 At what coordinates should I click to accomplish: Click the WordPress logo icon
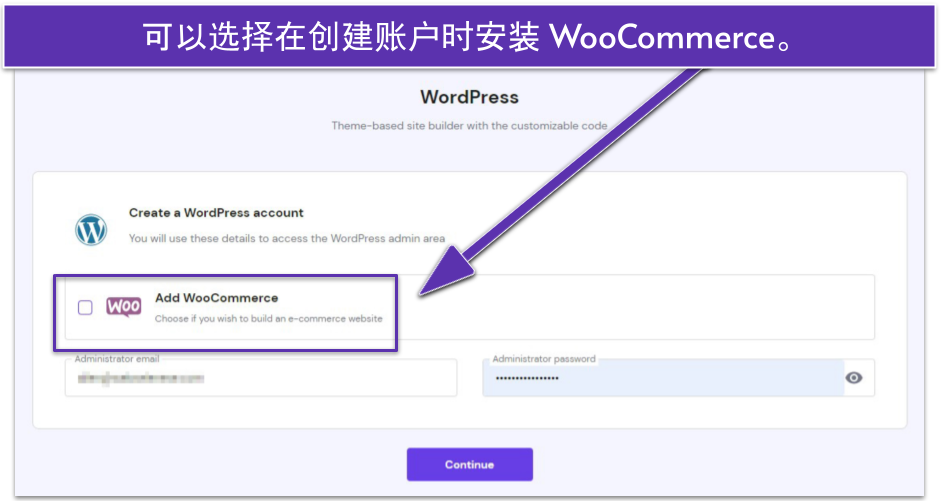click(x=91, y=230)
